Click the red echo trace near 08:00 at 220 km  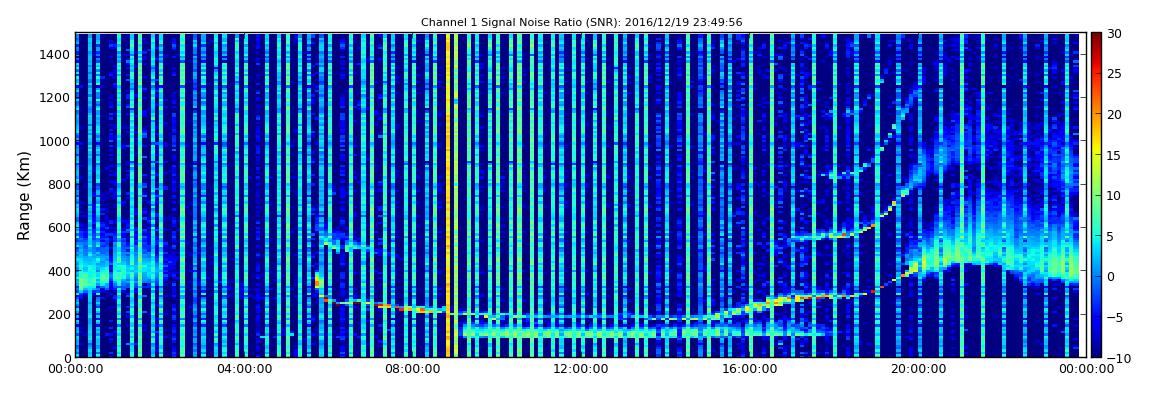click(421, 309)
